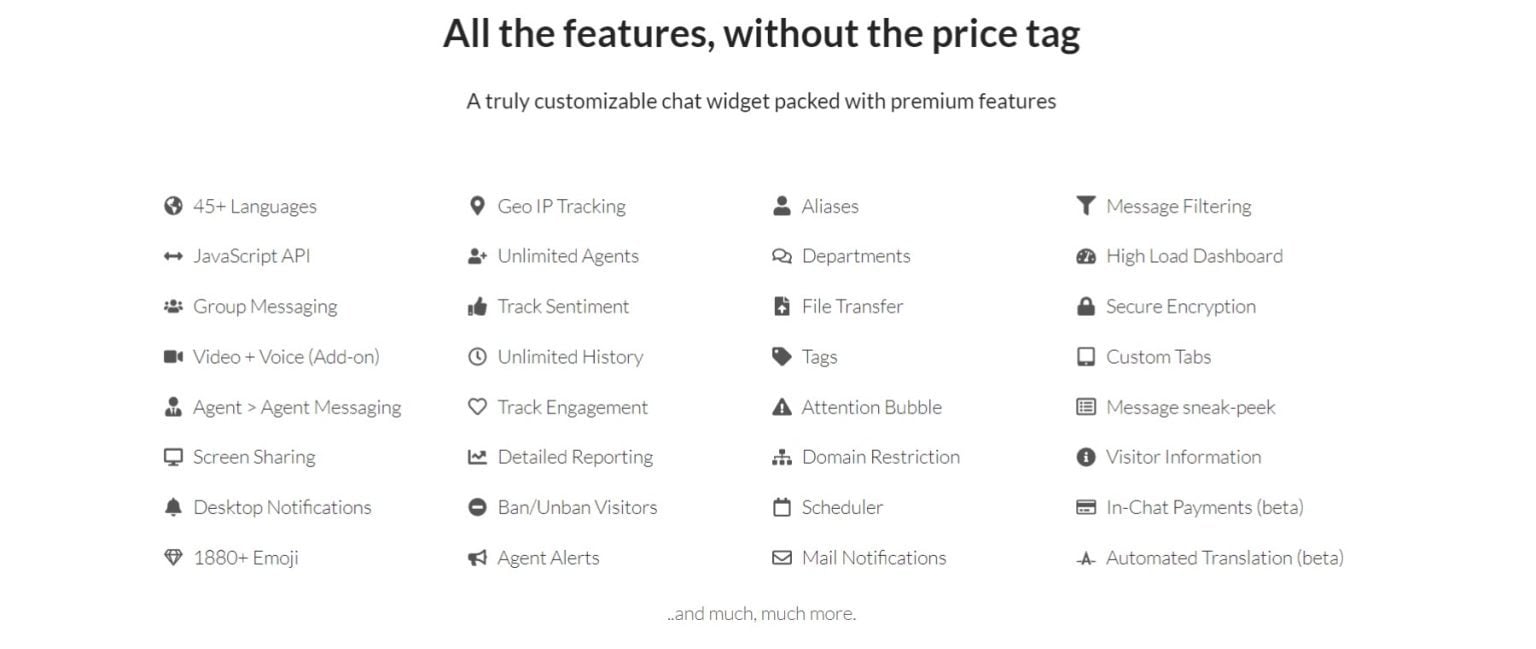This screenshot has height=649, width=1536.
Task: Click the map pin Geo IP Tracking icon
Action: pos(477,206)
